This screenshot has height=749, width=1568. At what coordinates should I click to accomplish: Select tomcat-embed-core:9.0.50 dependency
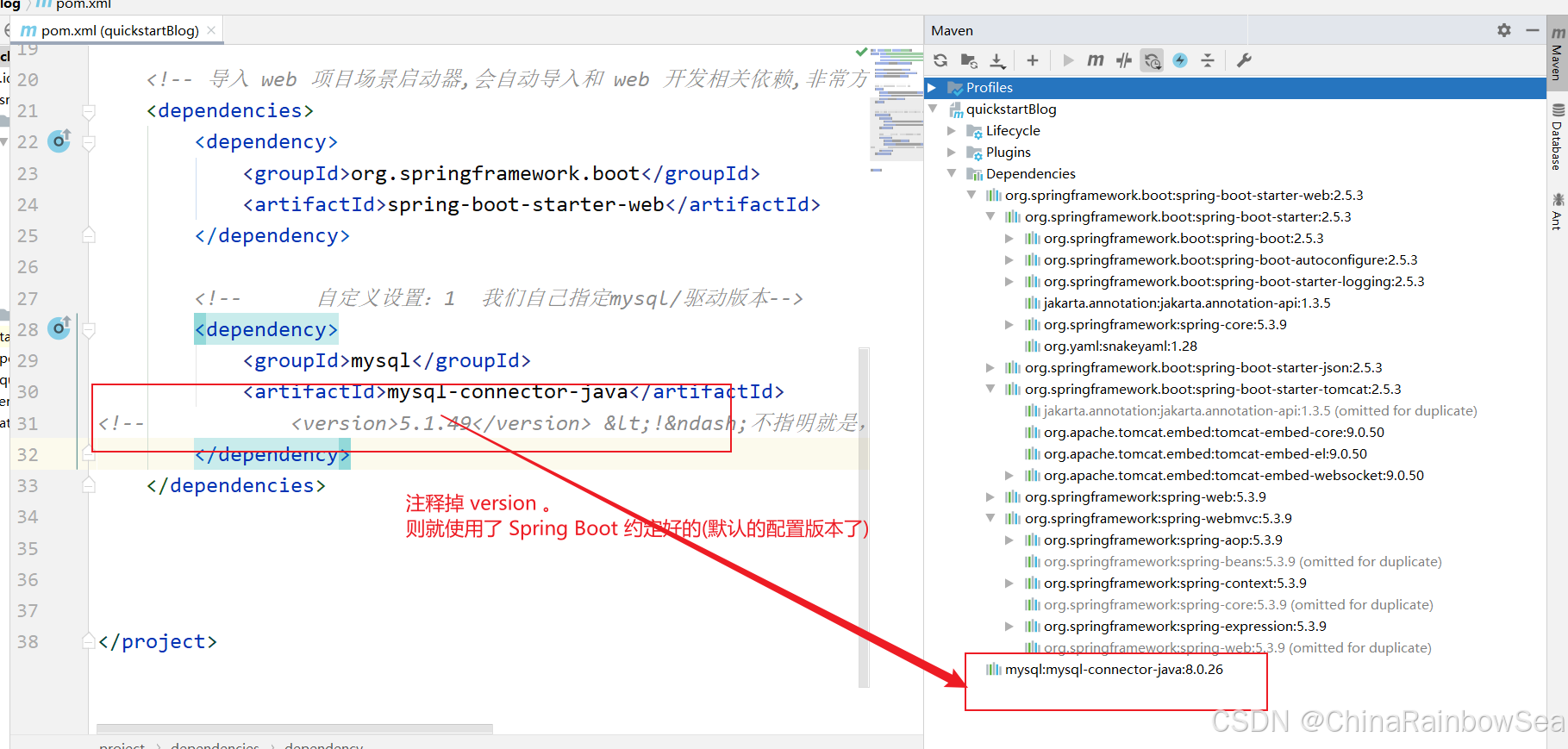click(1214, 433)
